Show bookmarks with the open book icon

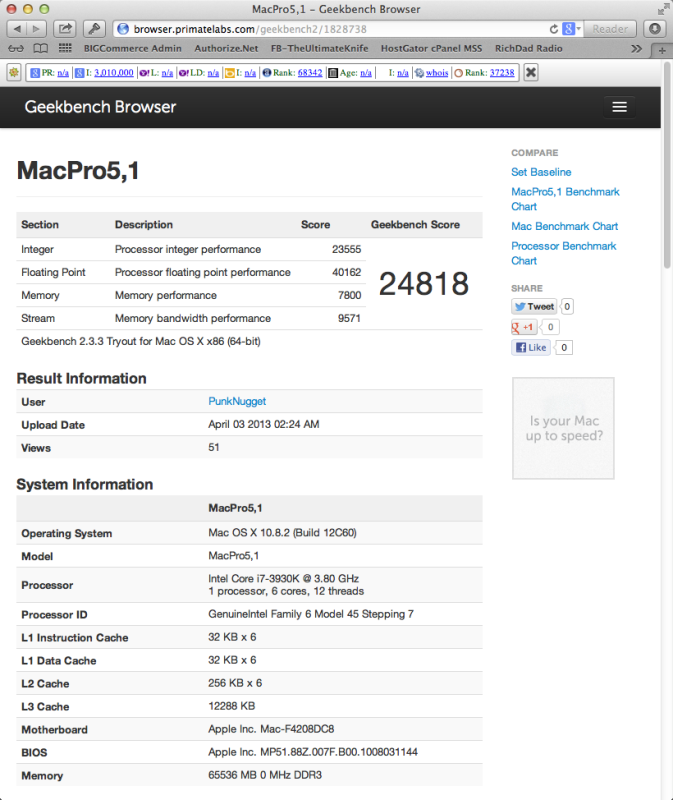click(x=41, y=48)
